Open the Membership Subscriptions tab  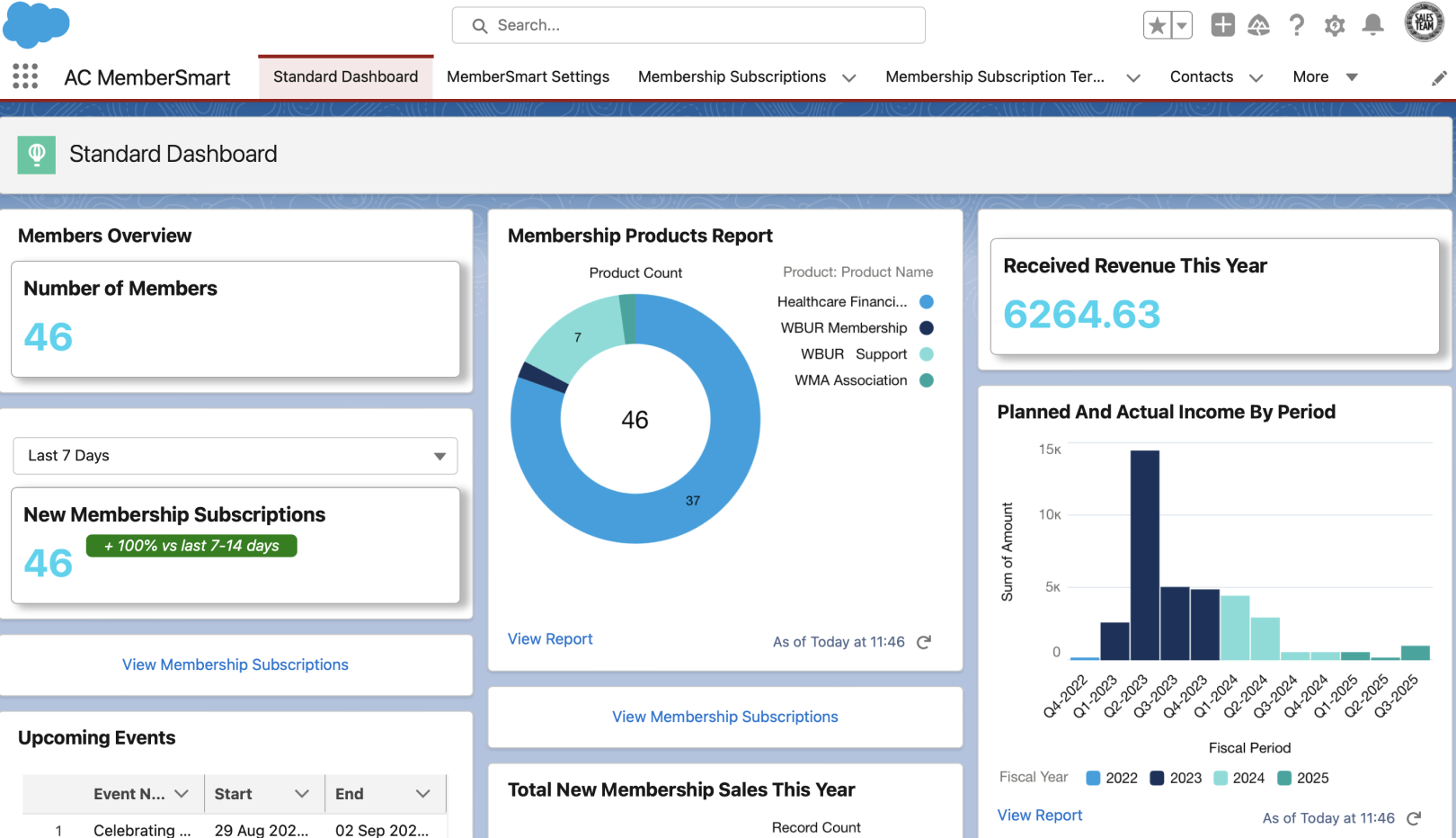(732, 77)
